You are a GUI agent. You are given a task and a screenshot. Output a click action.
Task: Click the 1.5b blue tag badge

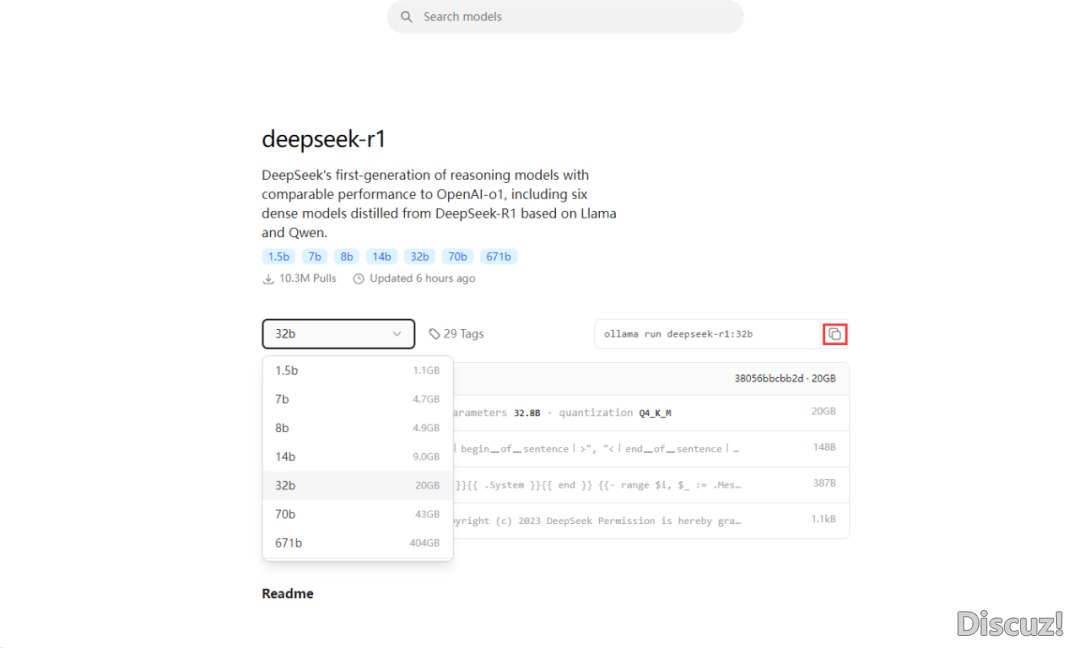pyautogui.click(x=278, y=257)
